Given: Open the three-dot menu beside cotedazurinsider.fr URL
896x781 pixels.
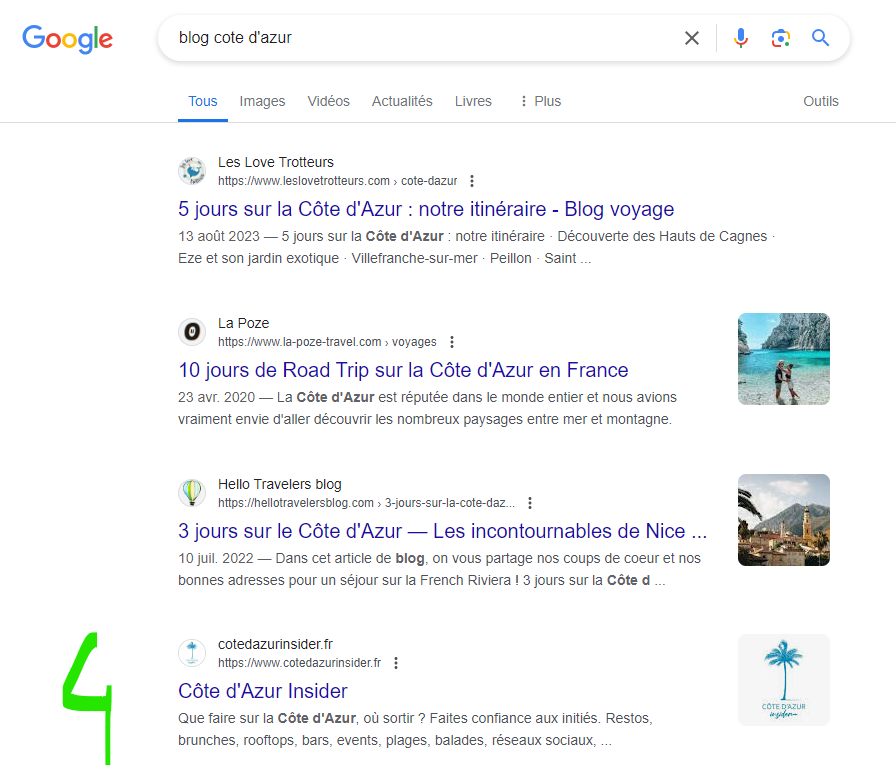Looking at the screenshot, I should [x=395, y=663].
